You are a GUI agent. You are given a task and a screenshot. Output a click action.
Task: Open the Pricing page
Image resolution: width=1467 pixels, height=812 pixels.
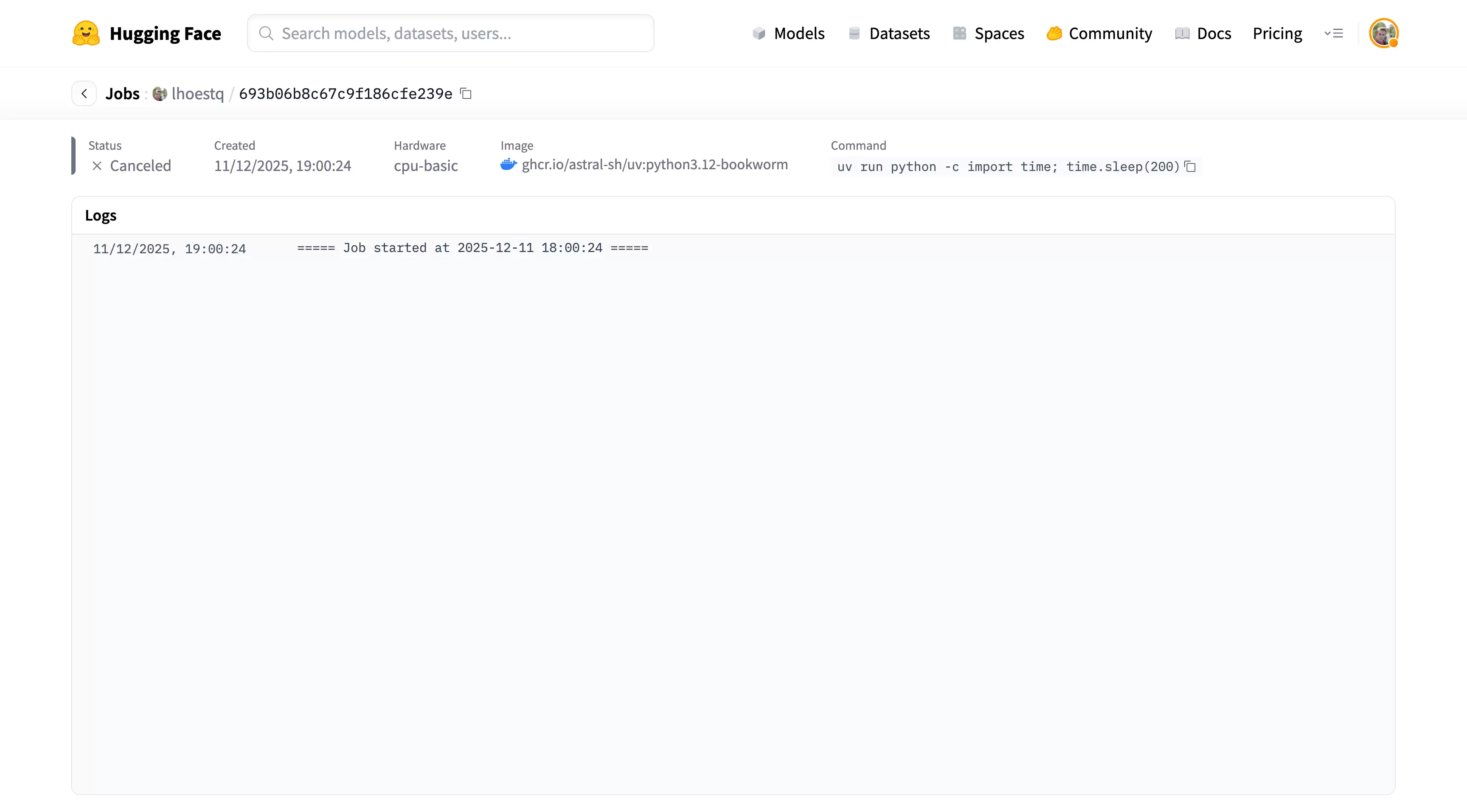tap(1277, 34)
